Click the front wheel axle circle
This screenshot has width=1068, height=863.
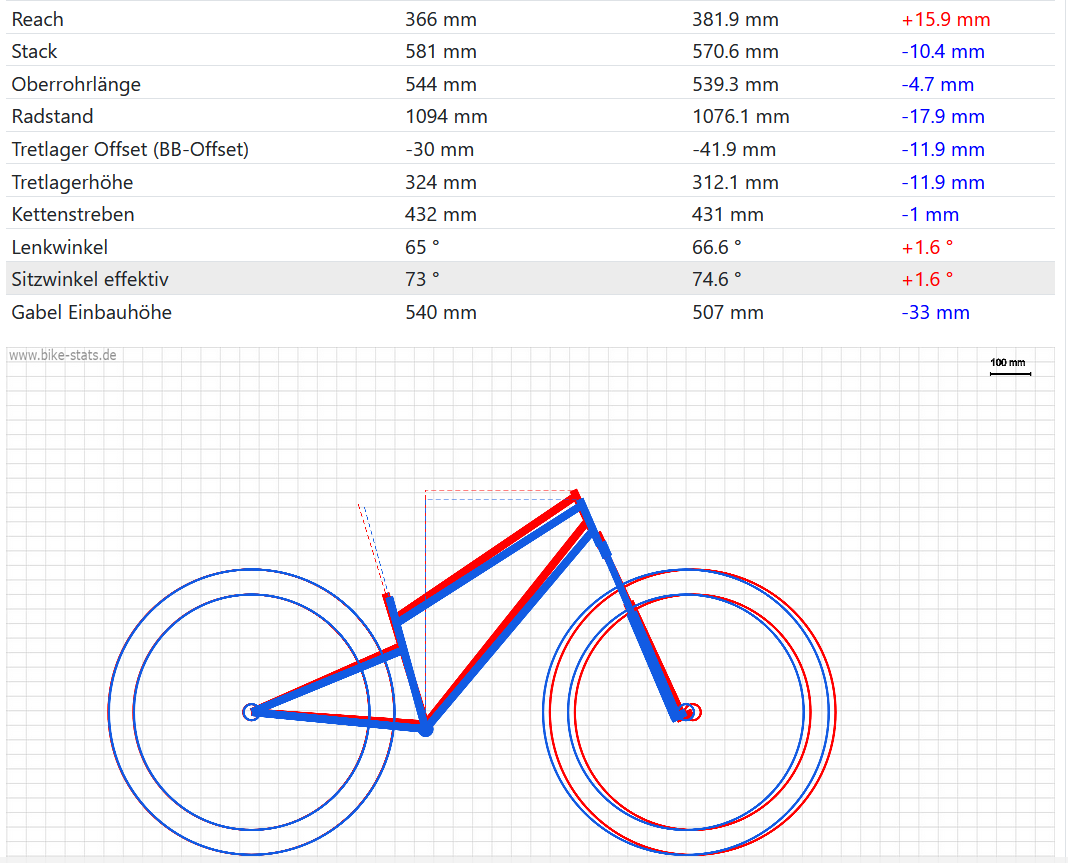coord(688,712)
